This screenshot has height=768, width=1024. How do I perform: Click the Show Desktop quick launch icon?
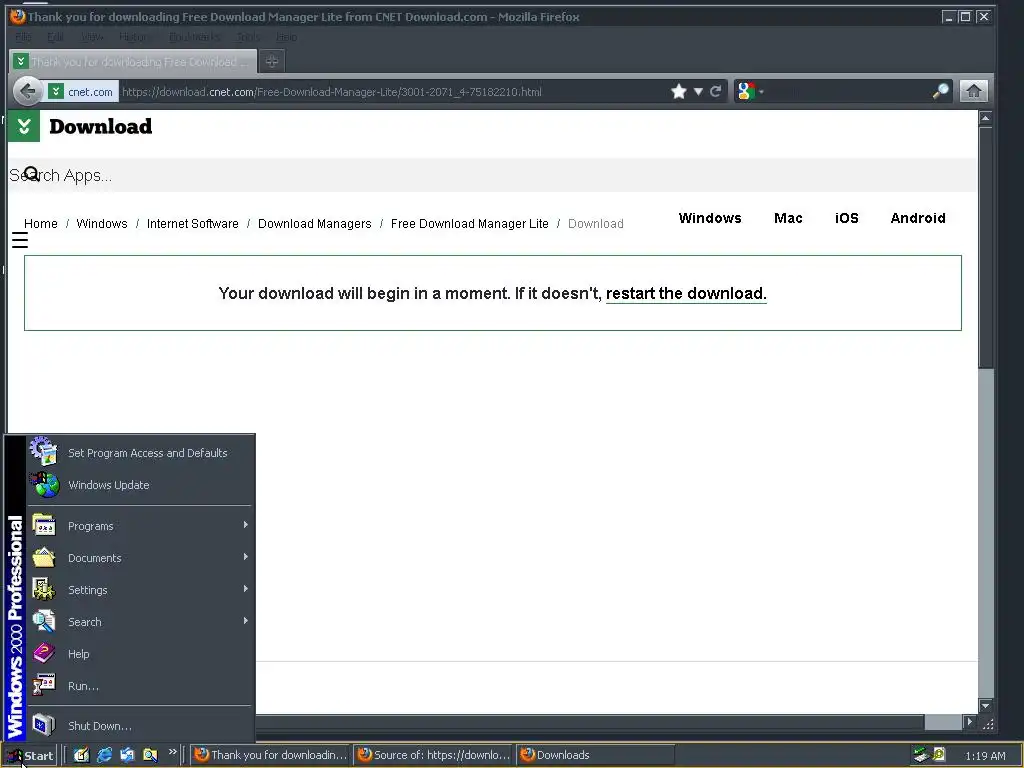coord(81,755)
